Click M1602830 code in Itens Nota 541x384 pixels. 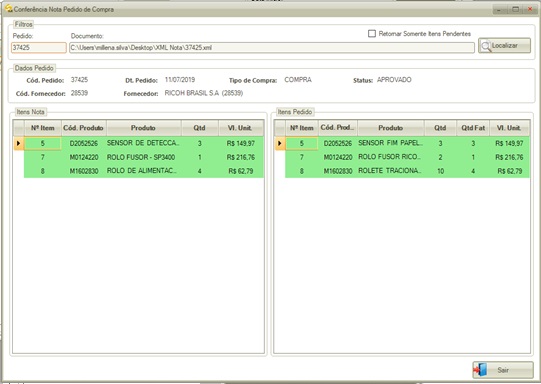tap(84, 171)
